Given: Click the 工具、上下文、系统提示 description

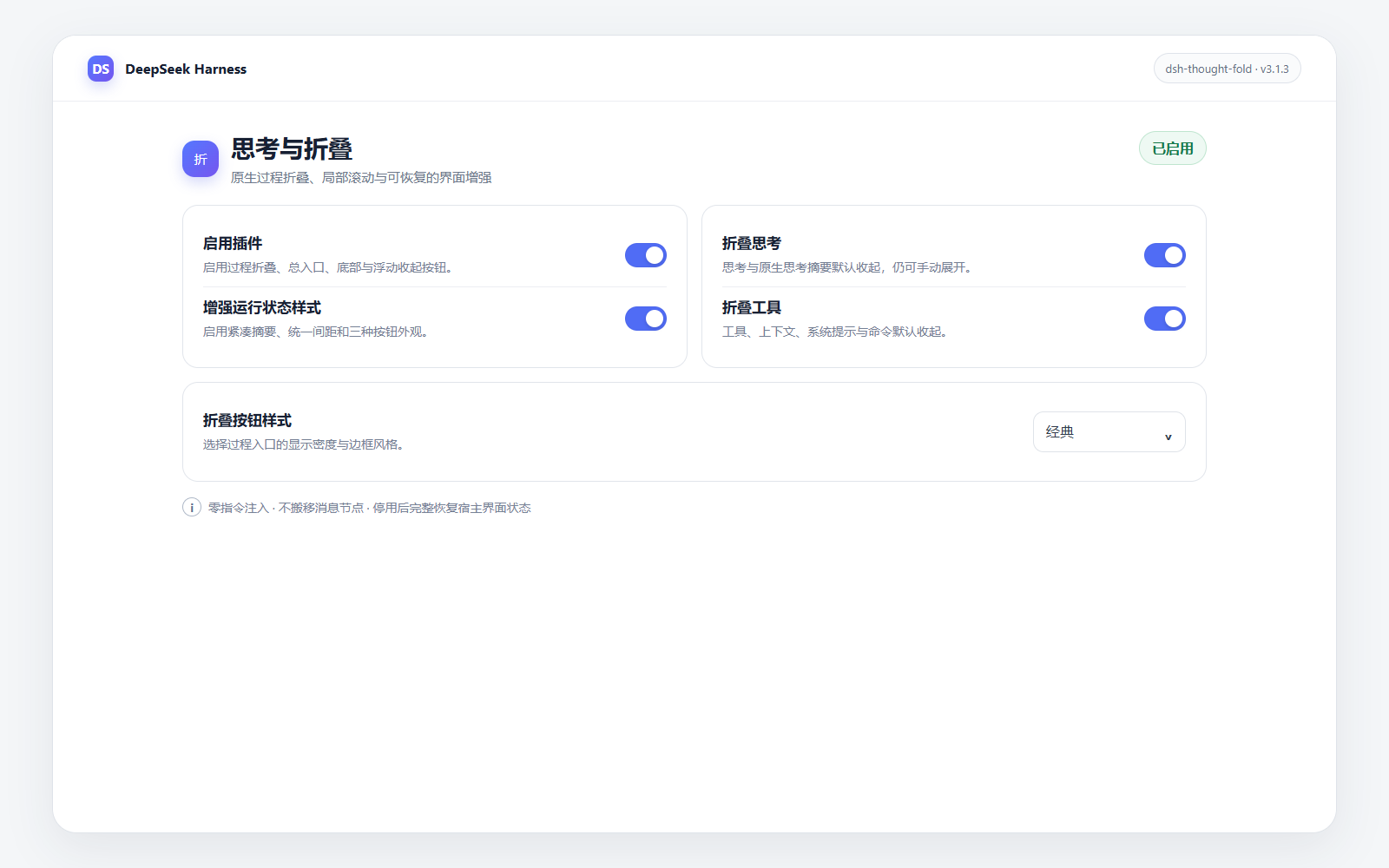Looking at the screenshot, I should coord(834,332).
